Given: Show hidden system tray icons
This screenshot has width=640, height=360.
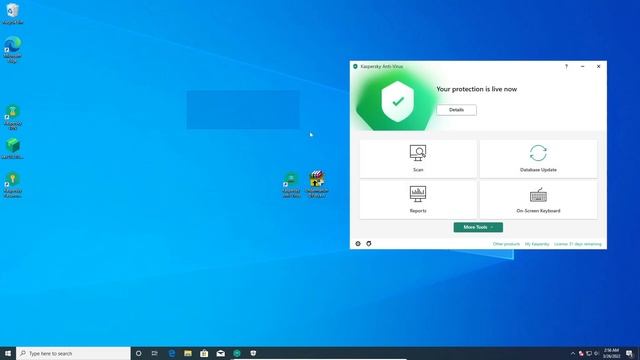Looking at the screenshot, I should point(573,353).
